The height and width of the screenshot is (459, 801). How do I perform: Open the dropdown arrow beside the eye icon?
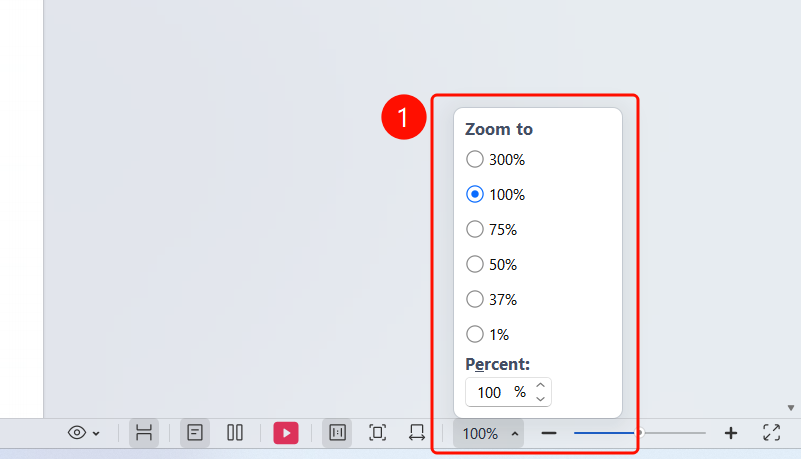(x=96, y=434)
